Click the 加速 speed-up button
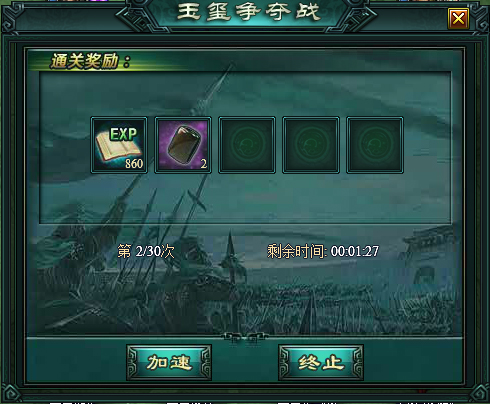 click(x=169, y=362)
